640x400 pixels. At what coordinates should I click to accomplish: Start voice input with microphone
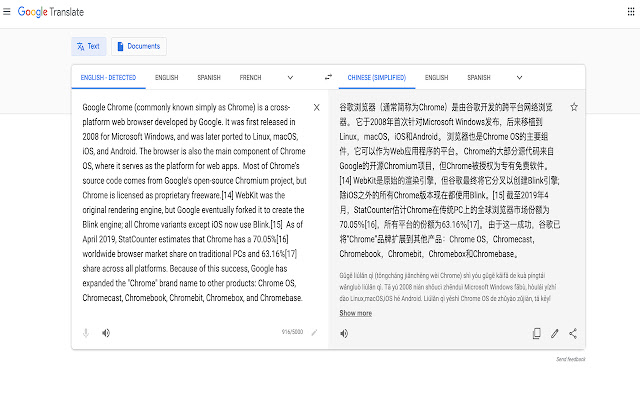point(87,332)
